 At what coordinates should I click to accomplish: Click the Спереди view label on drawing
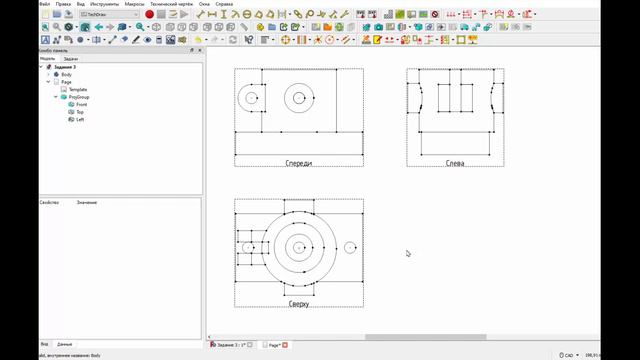(299, 163)
